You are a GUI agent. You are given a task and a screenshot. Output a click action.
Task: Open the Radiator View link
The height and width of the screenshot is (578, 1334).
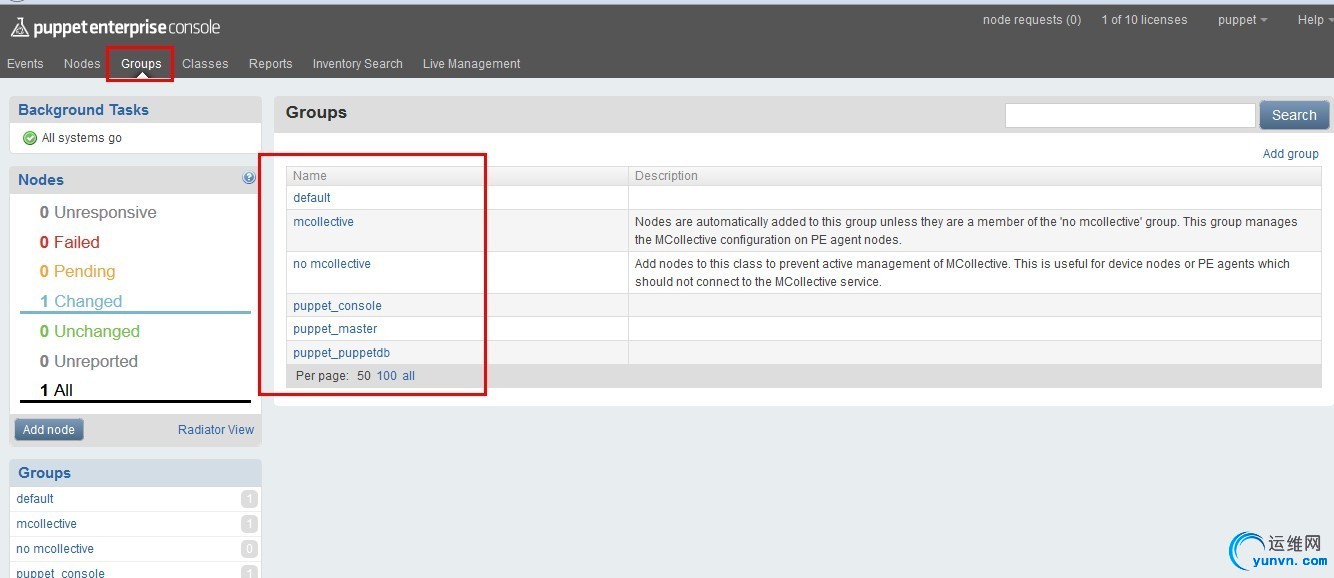(x=216, y=430)
